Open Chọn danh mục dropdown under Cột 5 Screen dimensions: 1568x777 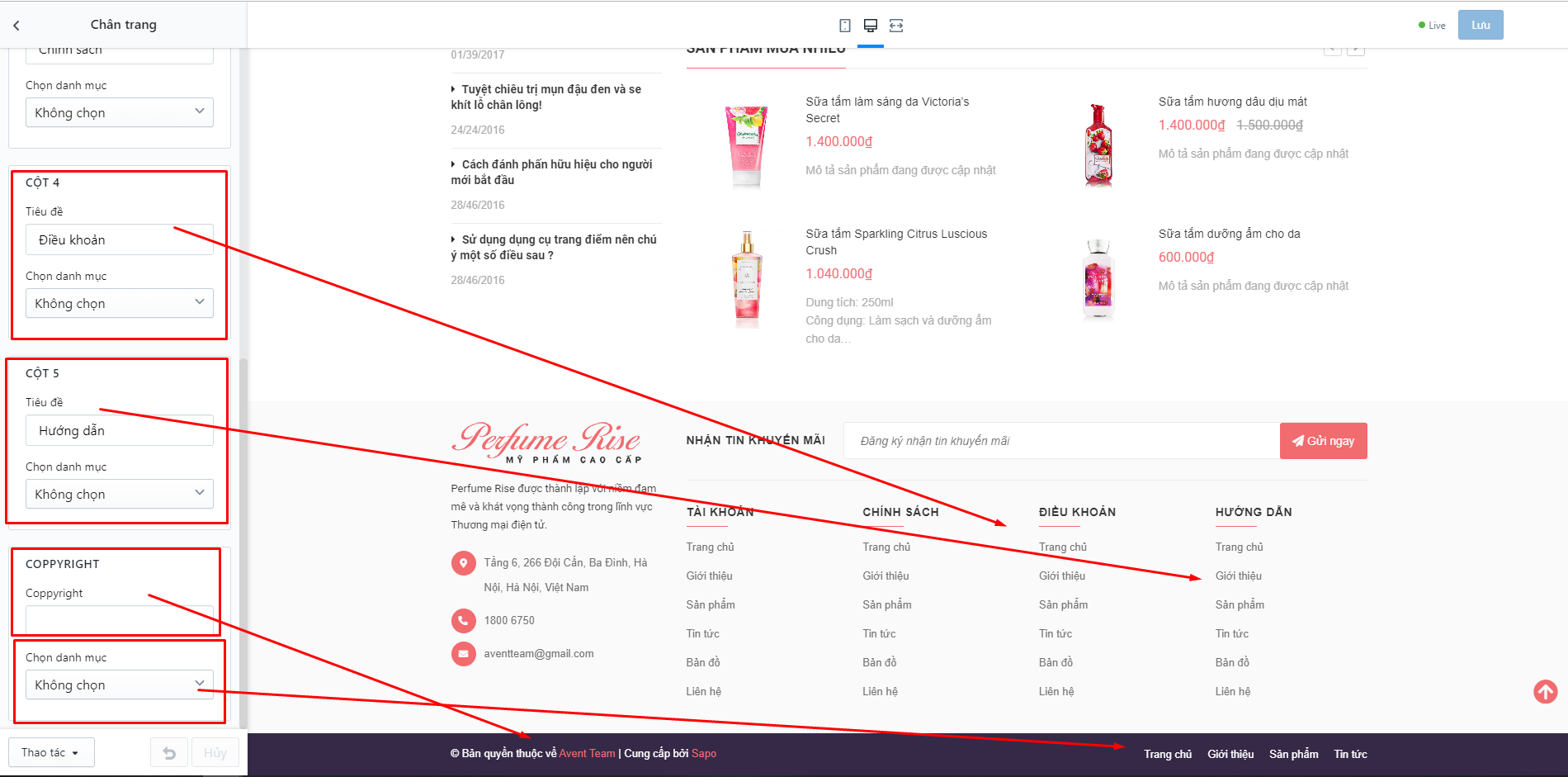pos(120,494)
